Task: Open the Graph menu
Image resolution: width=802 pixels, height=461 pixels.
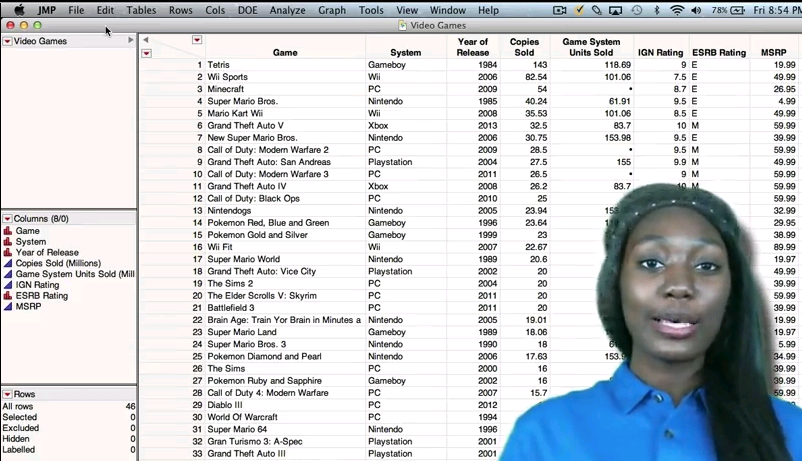Action: coord(331,10)
